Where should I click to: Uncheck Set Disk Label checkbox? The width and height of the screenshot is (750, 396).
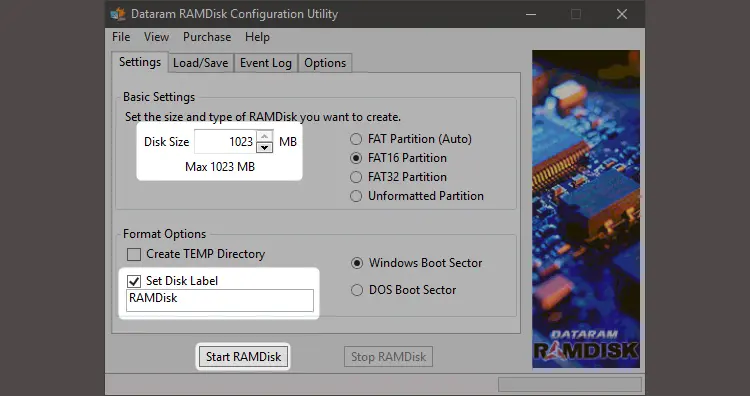[134, 281]
